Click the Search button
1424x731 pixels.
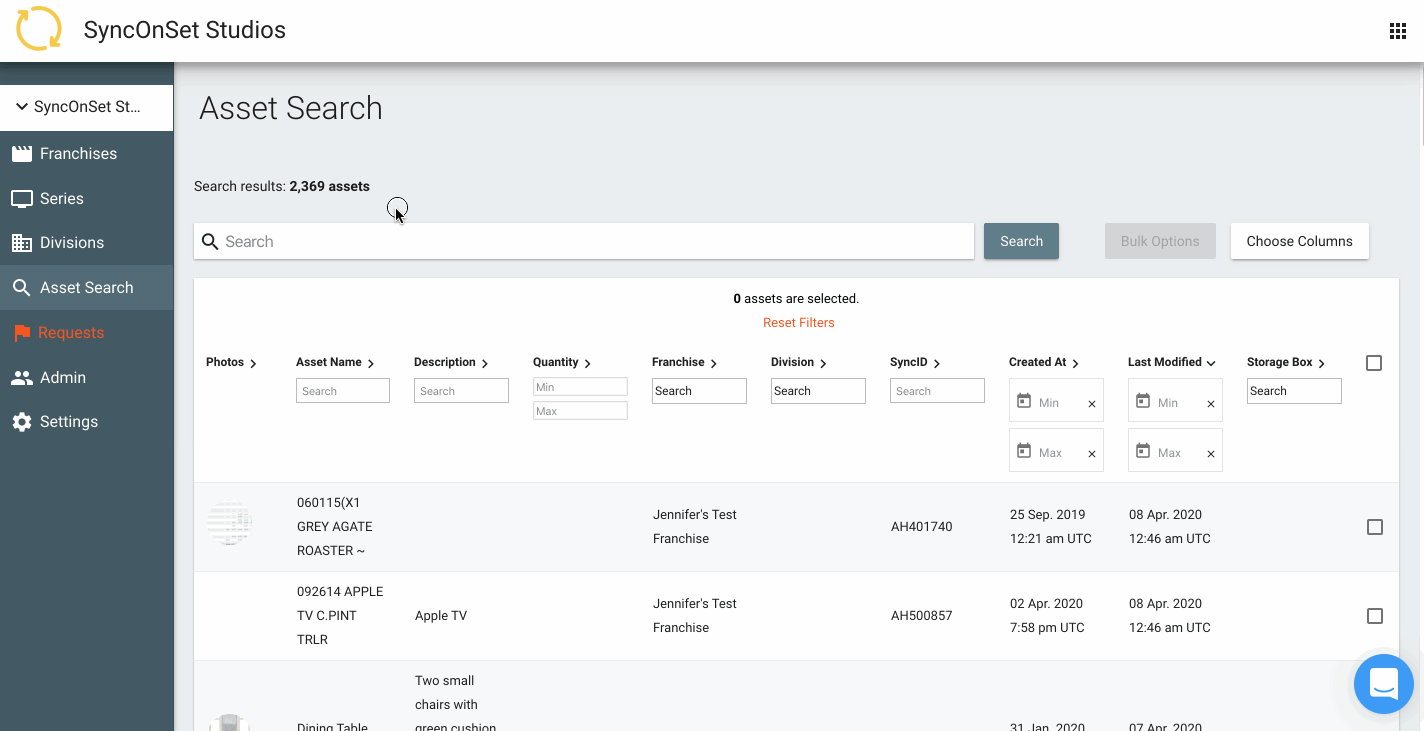click(x=1021, y=241)
